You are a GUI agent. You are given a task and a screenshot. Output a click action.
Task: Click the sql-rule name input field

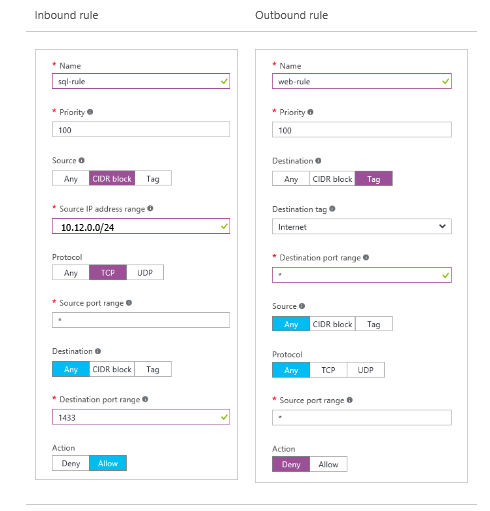(141, 81)
